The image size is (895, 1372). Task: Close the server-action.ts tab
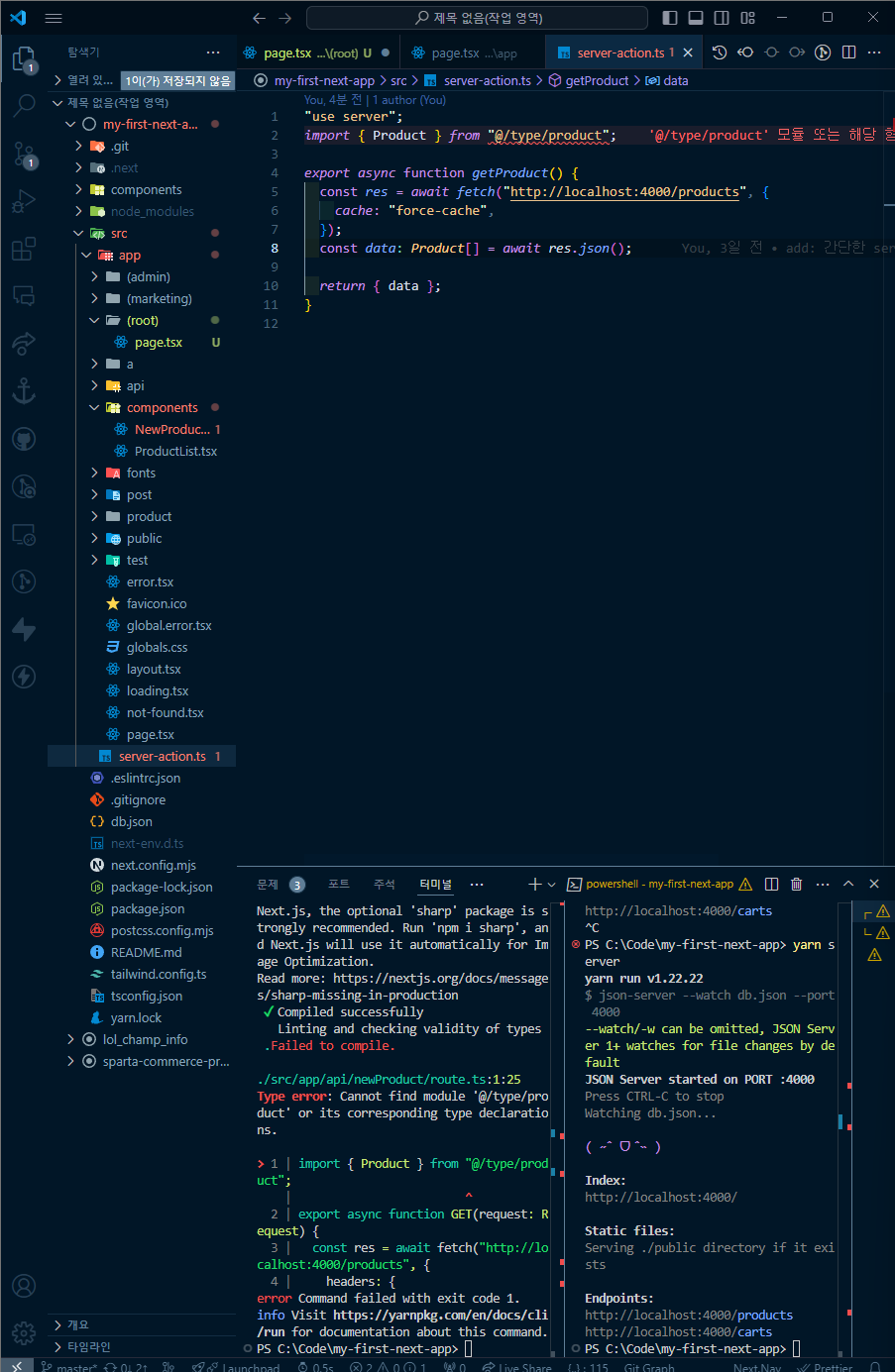click(x=688, y=53)
